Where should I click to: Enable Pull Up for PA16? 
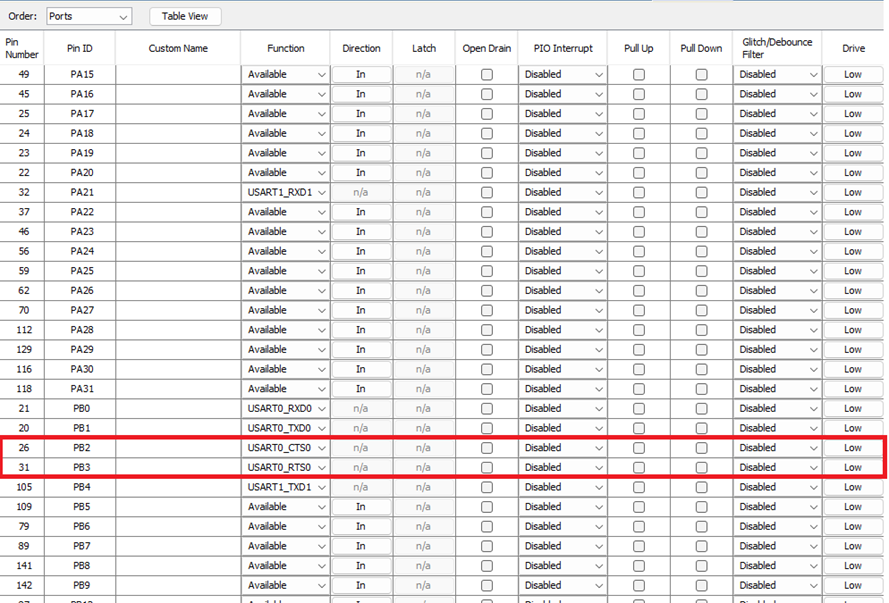[638, 94]
